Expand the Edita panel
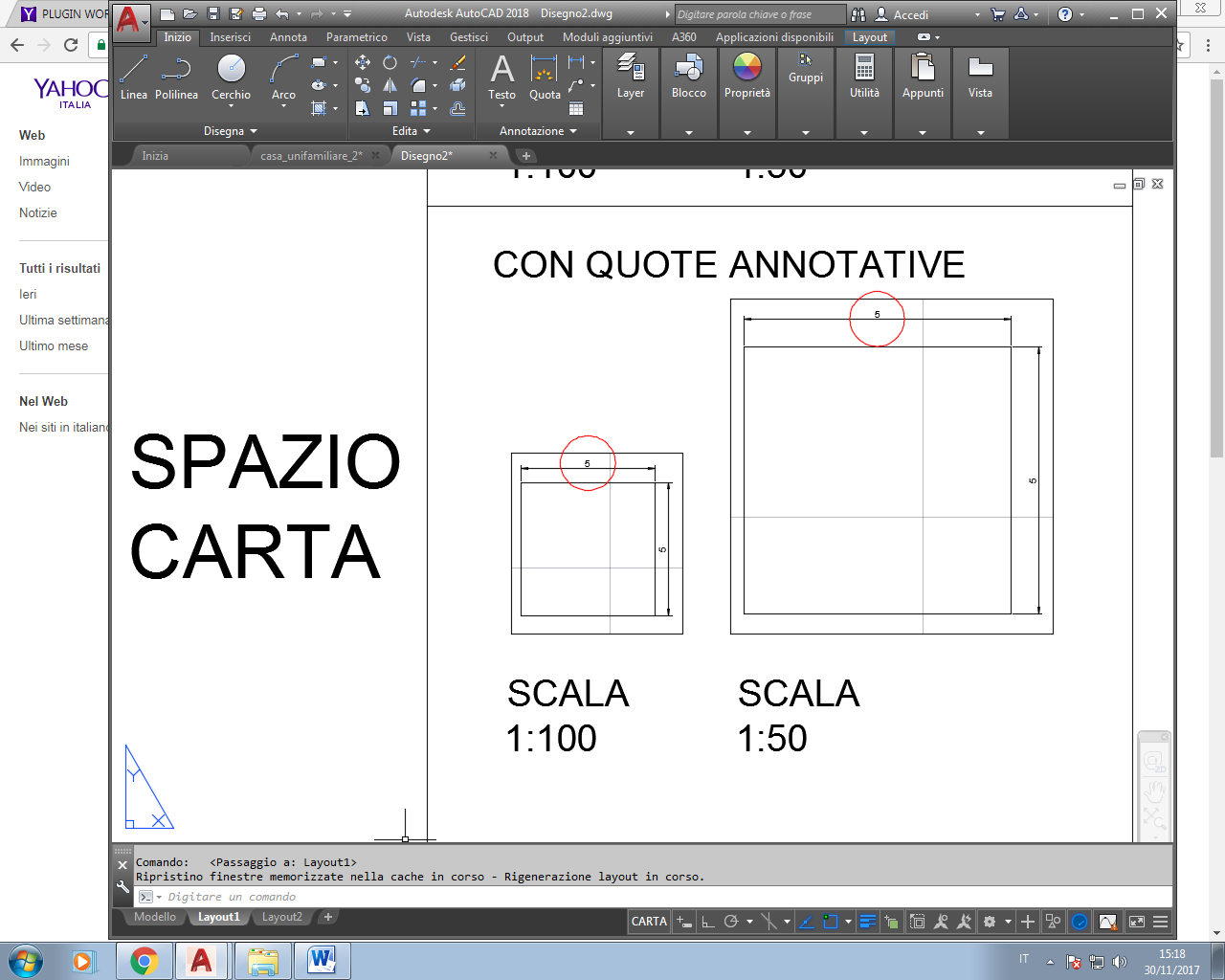 point(409,131)
